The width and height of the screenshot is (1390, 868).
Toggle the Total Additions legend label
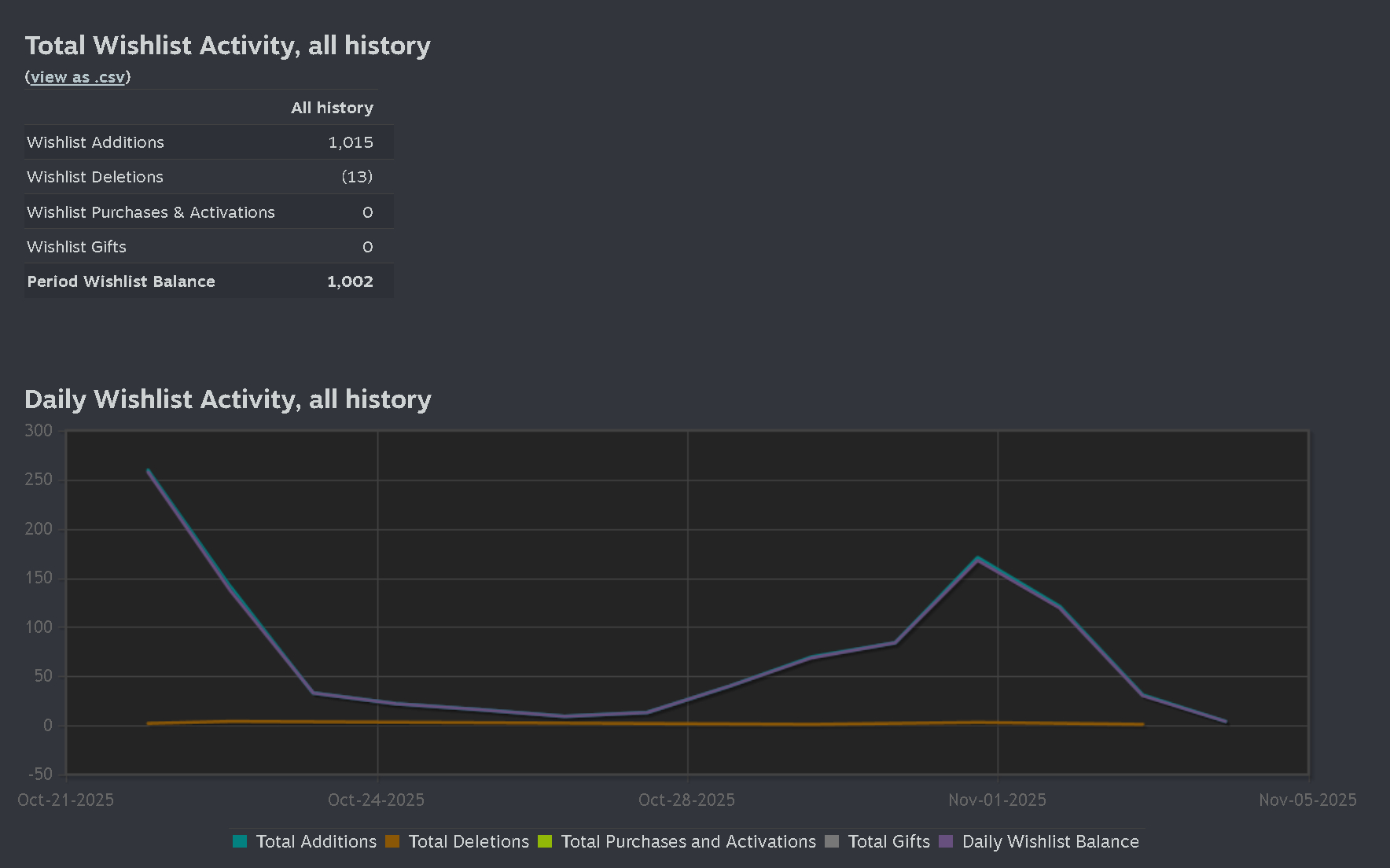point(316,841)
